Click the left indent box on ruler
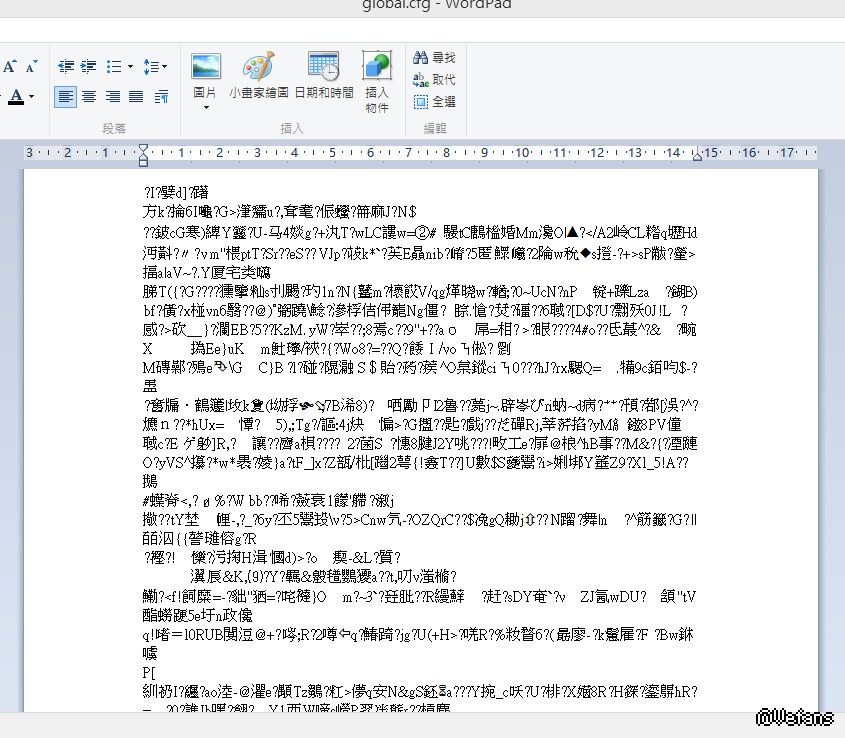This screenshot has width=845, height=738. coord(143,162)
